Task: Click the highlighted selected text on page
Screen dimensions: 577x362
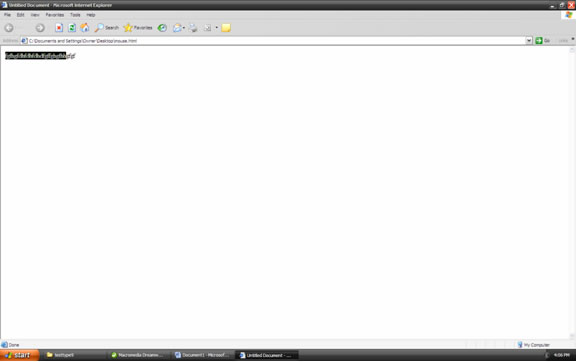Action: click(36, 56)
